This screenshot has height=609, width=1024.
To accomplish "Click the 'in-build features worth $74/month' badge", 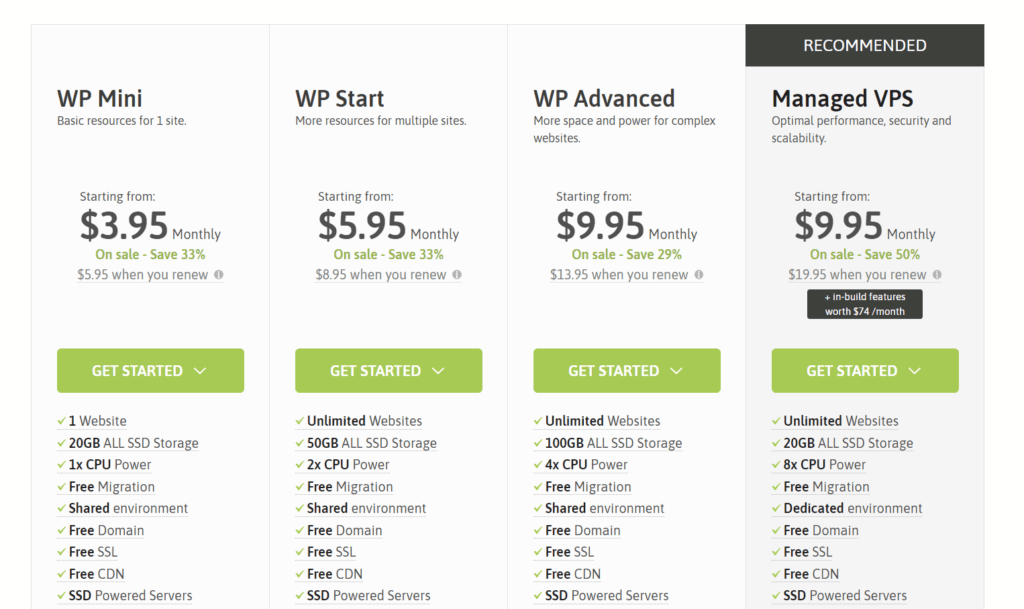I will point(864,304).
